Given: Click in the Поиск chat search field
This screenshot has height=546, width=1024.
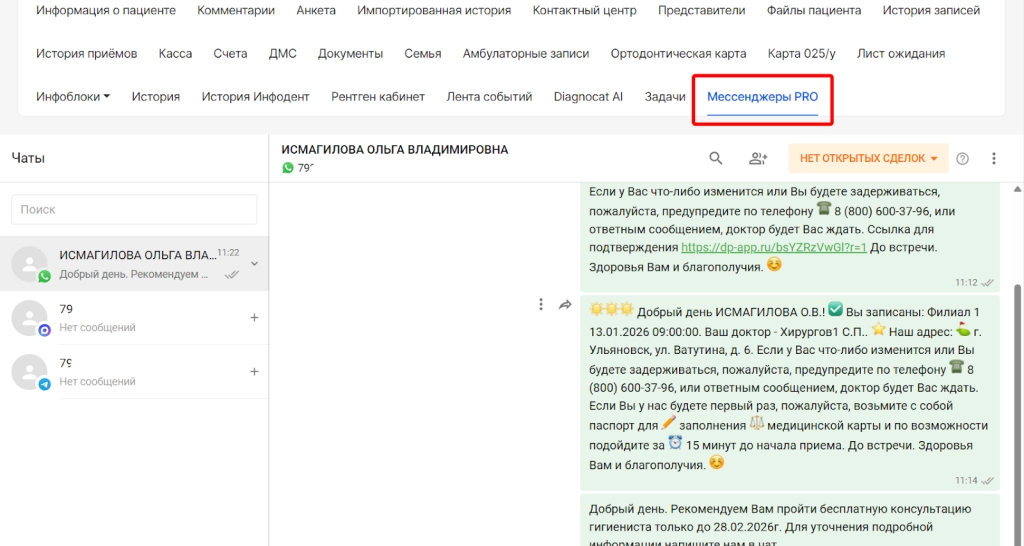Looking at the screenshot, I should pyautogui.click(x=134, y=210).
